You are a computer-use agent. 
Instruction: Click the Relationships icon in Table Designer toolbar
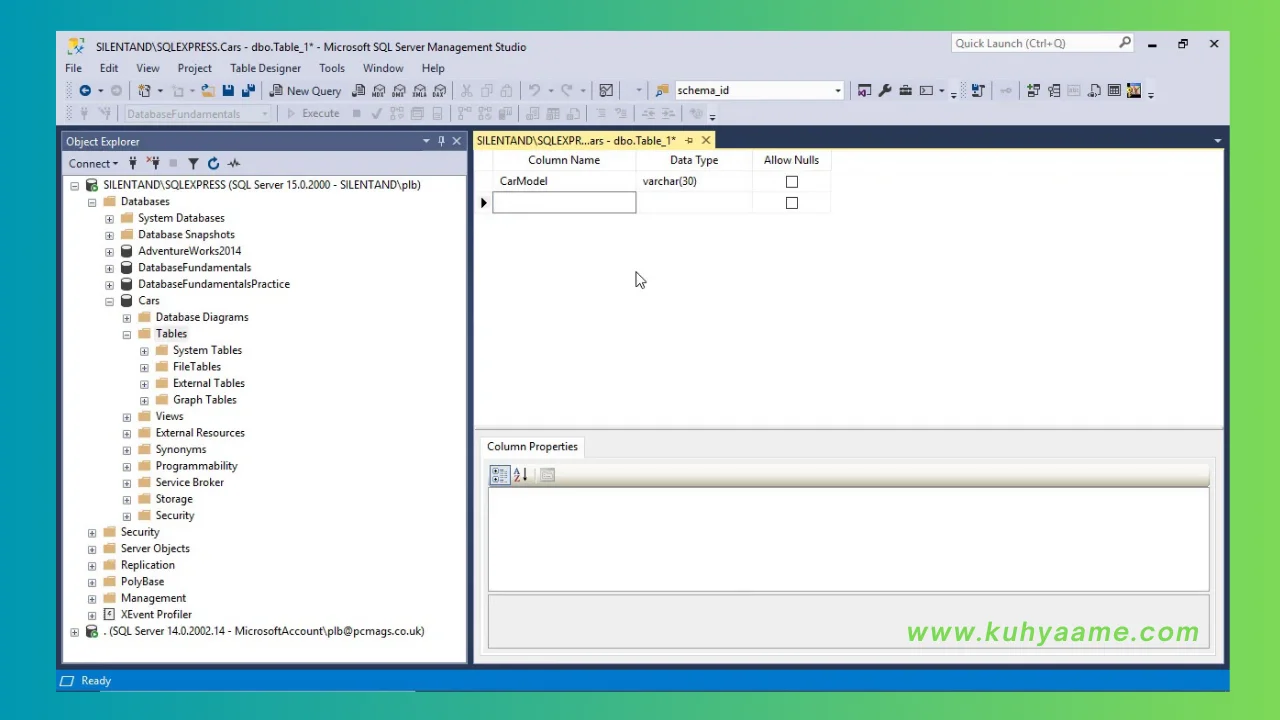[1033, 90]
